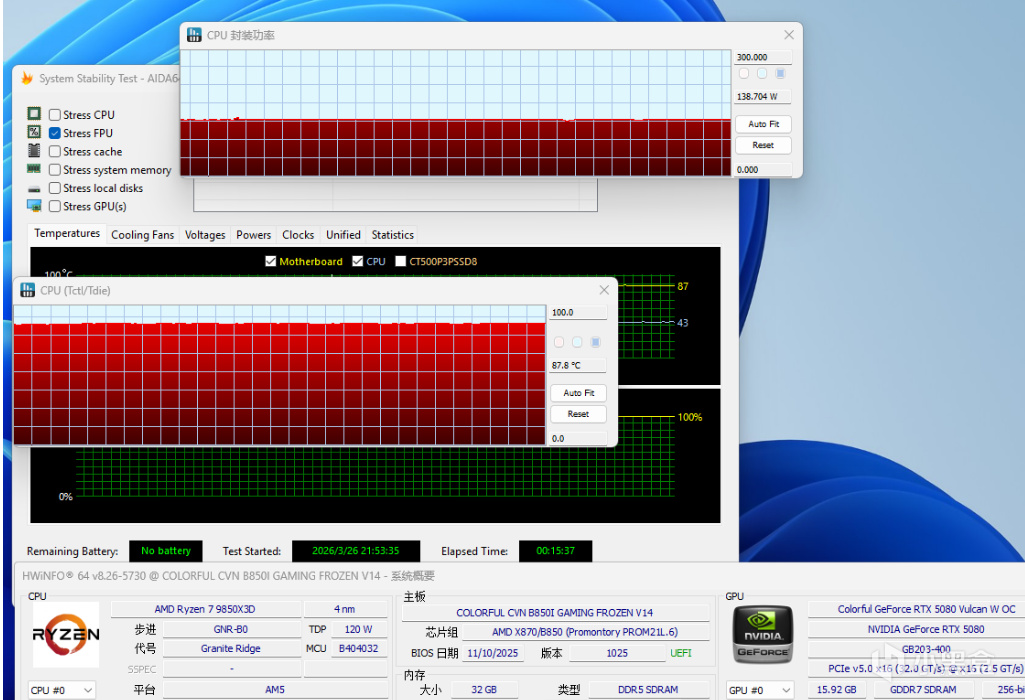Click the monitor icon beside Stress GPU(s)
The height and width of the screenshot is (700, 1025).
click(x=34, y=206)
